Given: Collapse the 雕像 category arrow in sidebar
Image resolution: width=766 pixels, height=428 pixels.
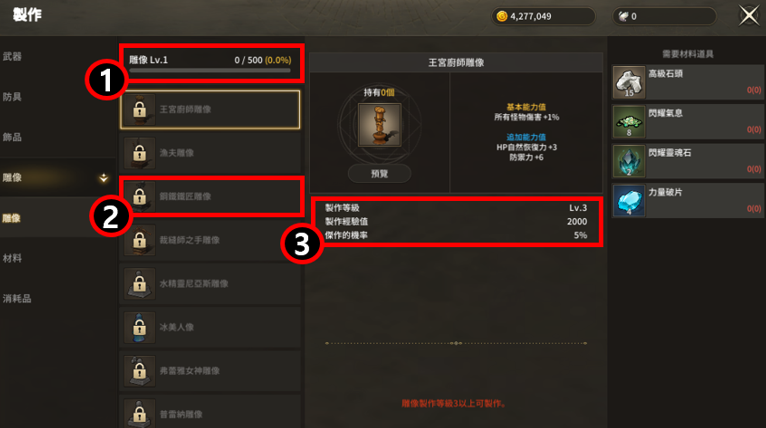Looking at the screenshot, I should click(x=104, y=178).
